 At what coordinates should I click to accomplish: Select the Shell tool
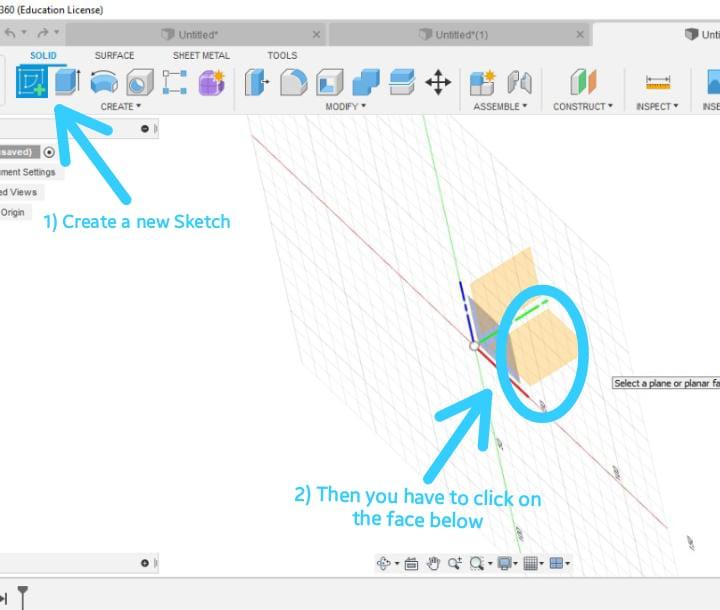tap(330, 82)
